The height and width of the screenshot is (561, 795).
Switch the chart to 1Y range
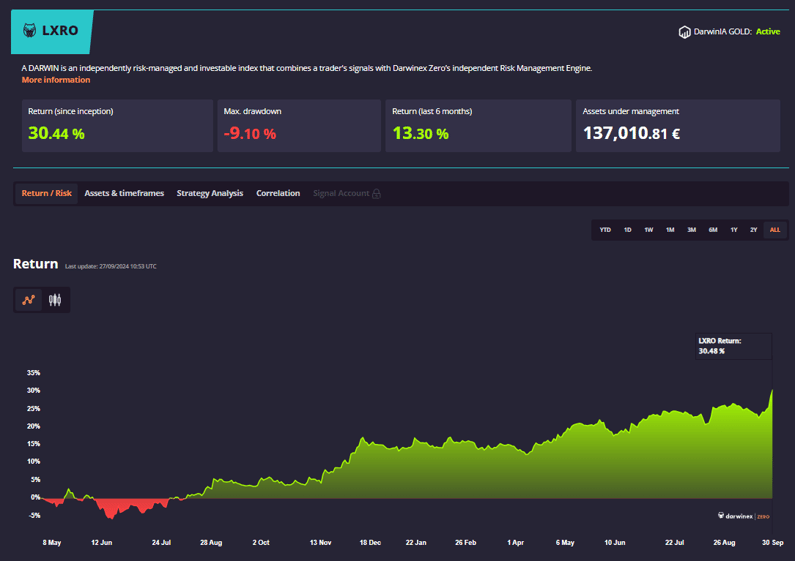point(734,230)
